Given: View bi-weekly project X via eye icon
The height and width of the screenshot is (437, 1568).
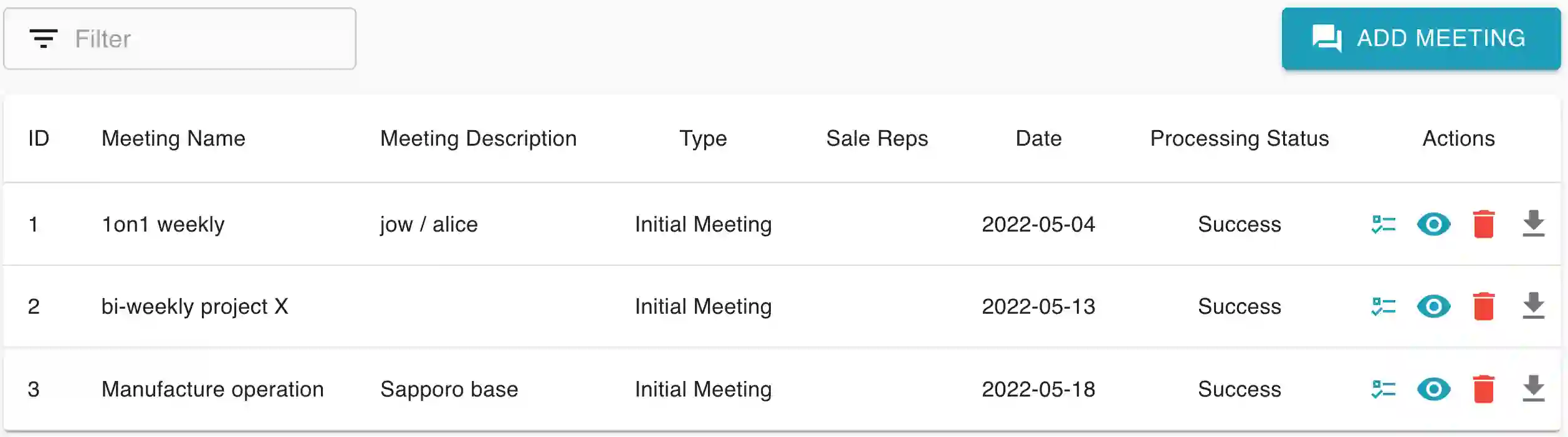Looking at the screenshot, I should point(1433,306).
